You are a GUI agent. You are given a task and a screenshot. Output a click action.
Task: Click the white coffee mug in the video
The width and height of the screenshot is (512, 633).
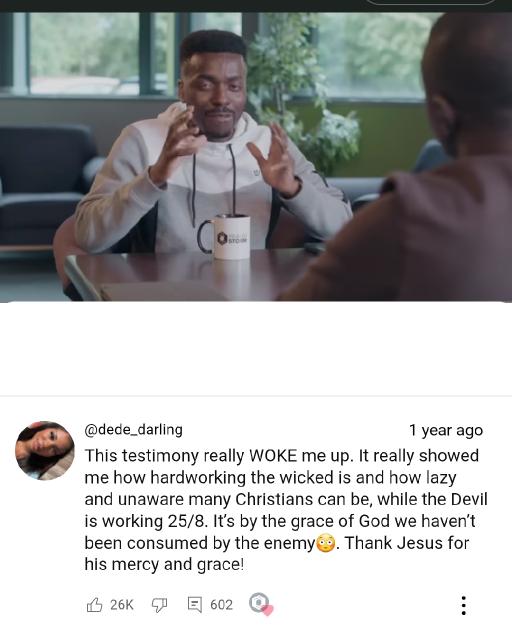point(224,237)
